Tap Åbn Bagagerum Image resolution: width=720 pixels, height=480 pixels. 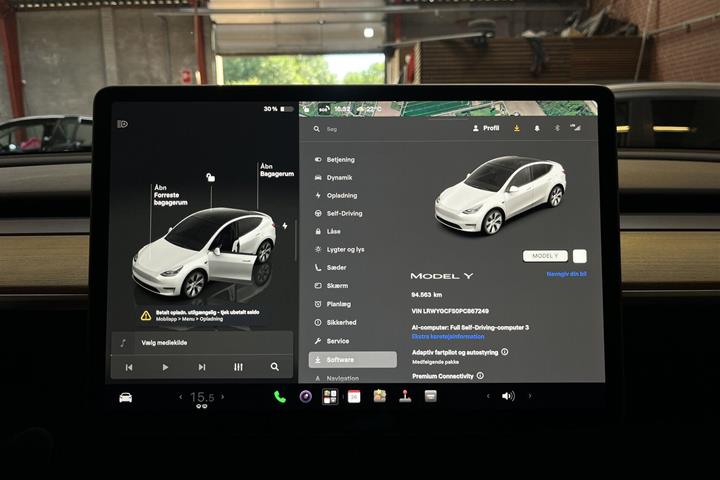click(x=277, y=170)
